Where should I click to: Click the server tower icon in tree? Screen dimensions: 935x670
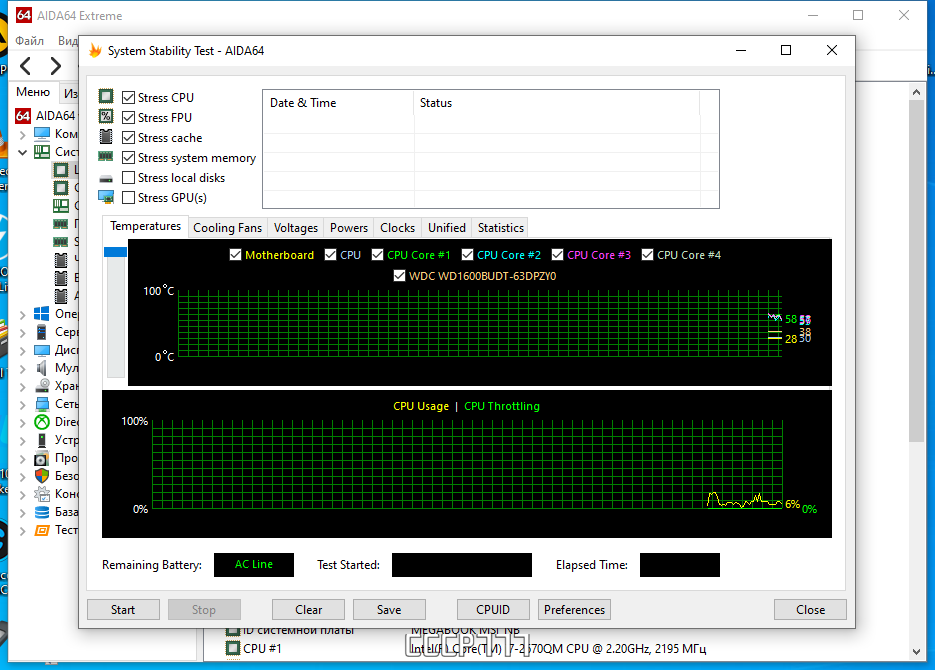coord(42,331)
